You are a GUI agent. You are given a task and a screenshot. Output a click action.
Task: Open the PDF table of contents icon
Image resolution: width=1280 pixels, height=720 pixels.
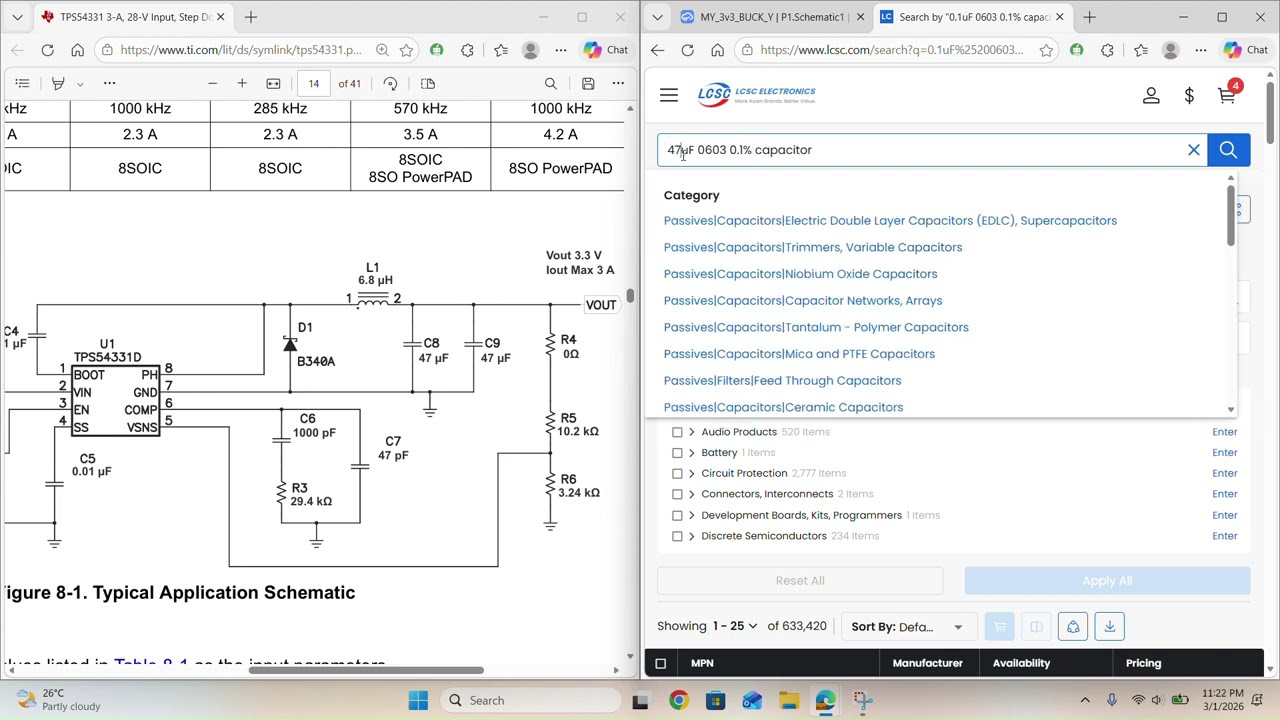22,83
